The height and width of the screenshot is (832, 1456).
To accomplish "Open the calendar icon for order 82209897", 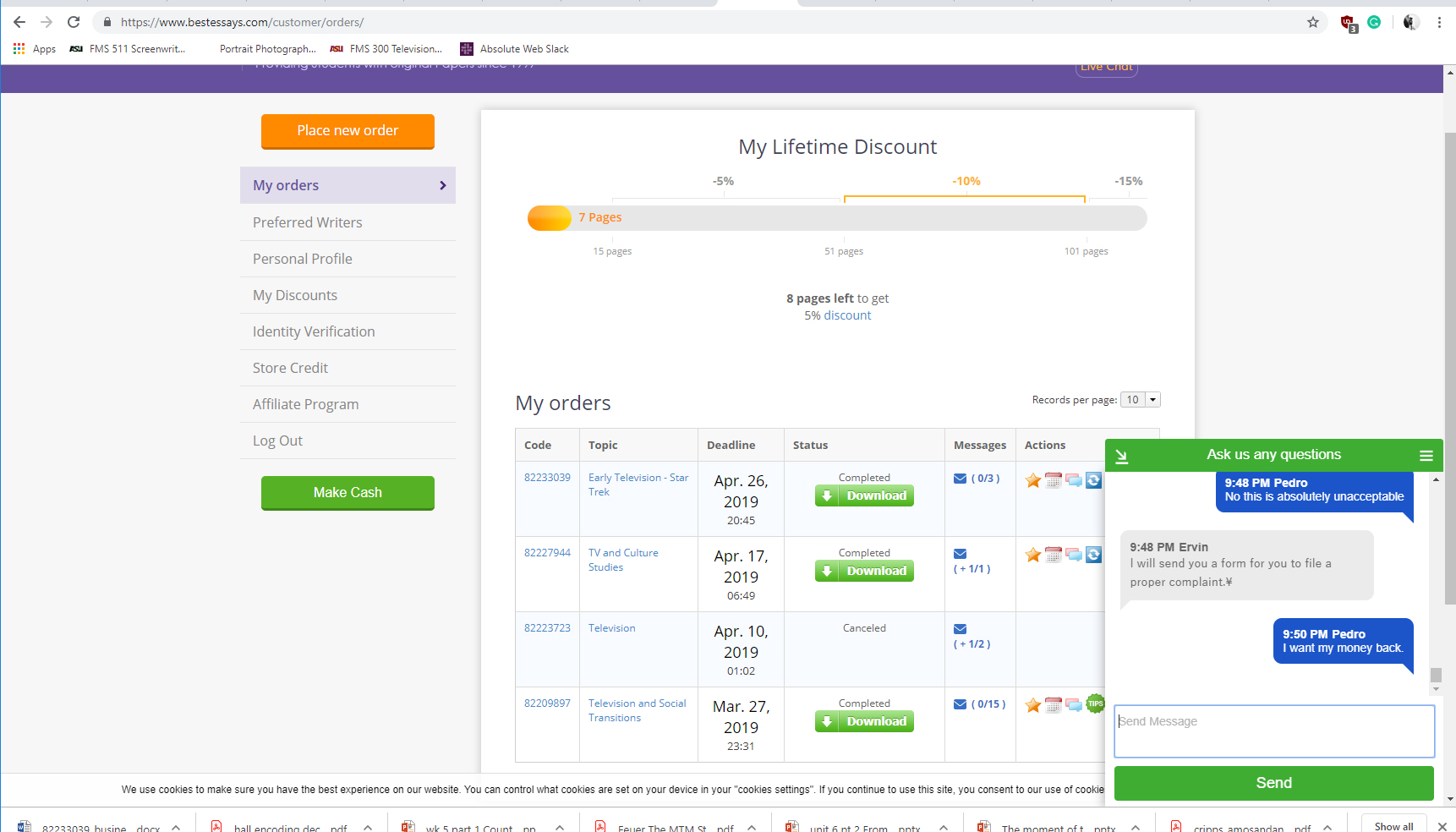I will click(1053, 705).
